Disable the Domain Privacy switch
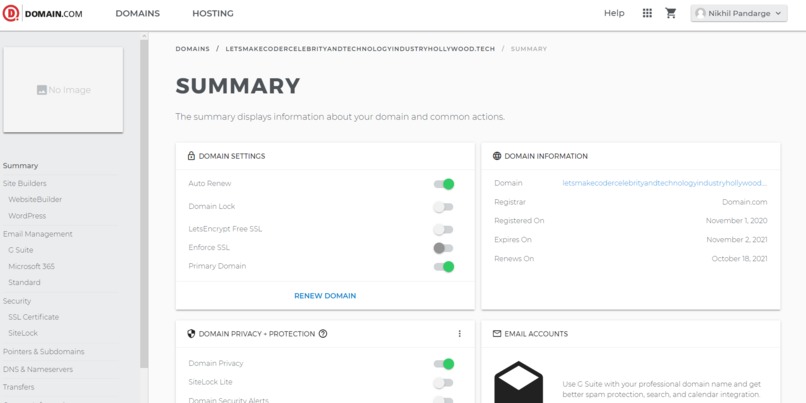 coord(444,364)
